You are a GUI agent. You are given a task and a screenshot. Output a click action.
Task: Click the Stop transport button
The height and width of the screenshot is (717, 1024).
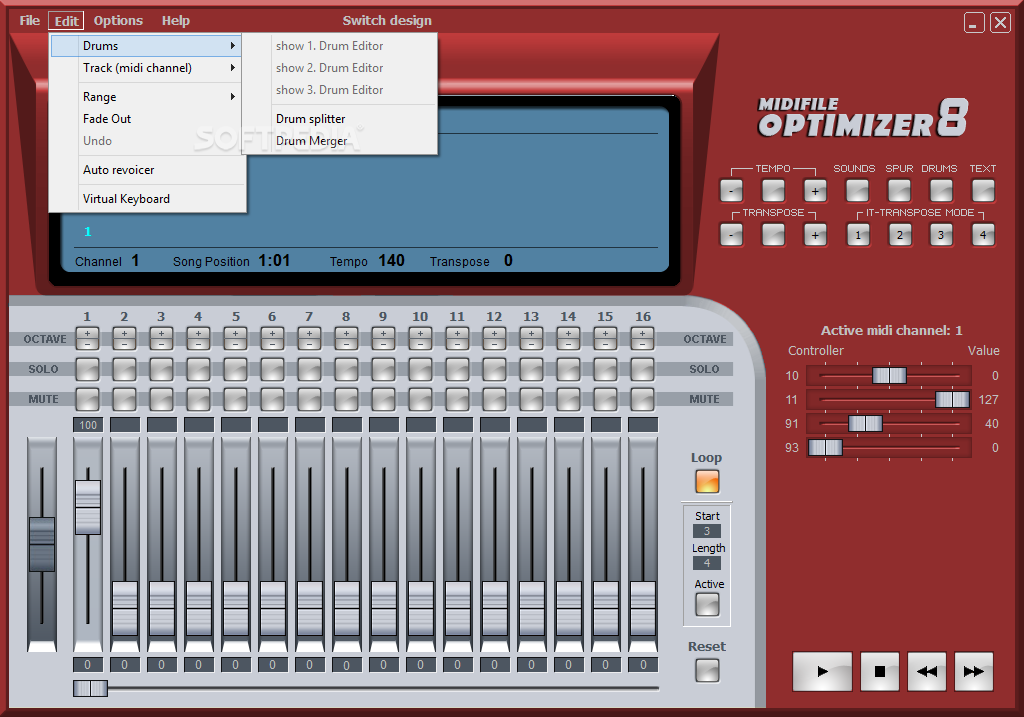pyautogui.click(x=880, y=671)
